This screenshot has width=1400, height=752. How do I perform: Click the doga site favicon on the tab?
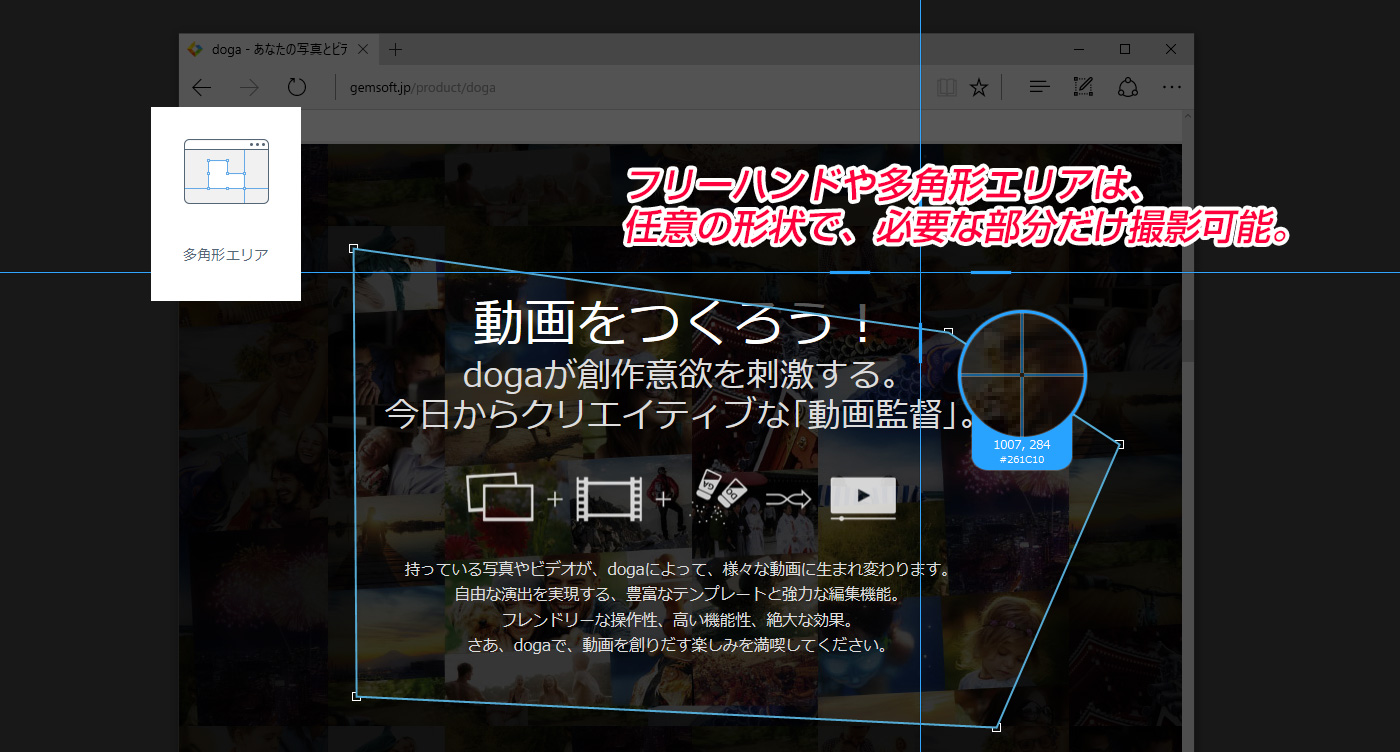[196, 48]
